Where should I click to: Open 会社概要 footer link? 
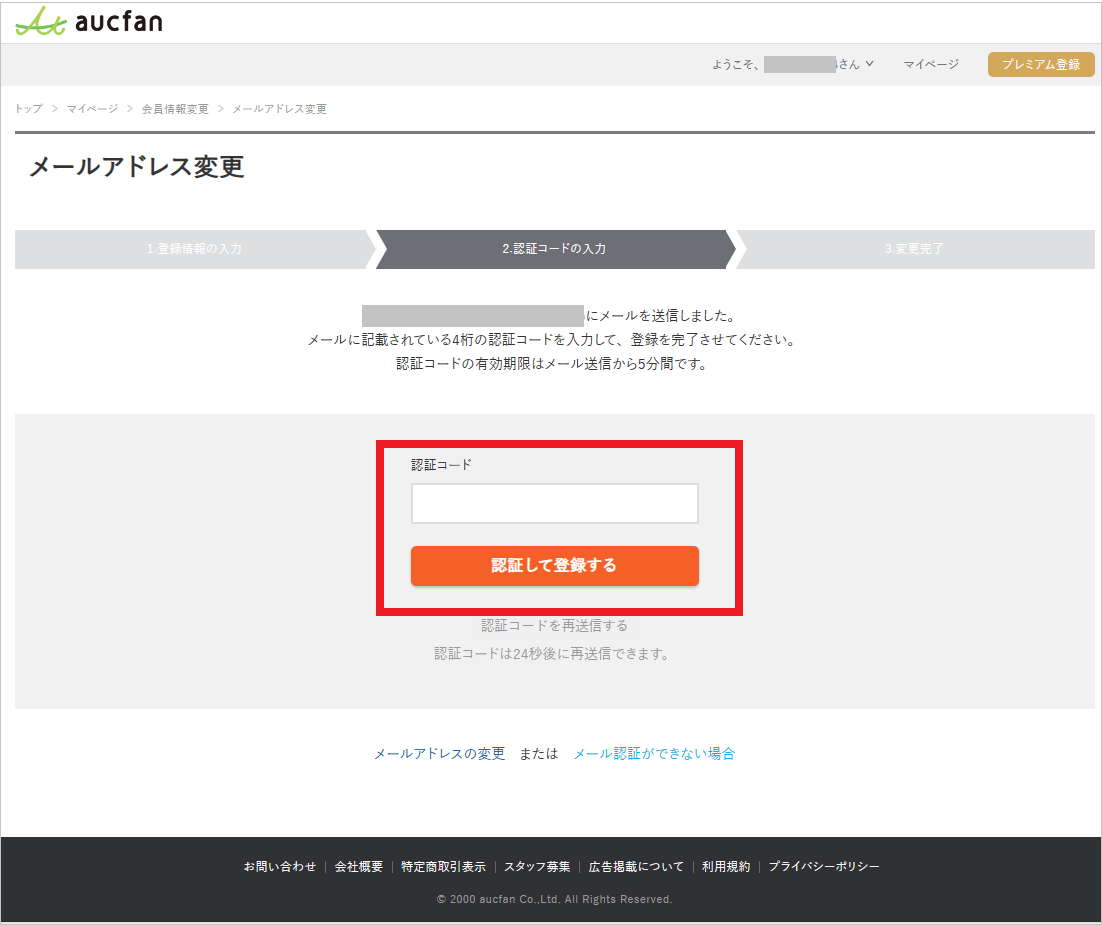point(359,867)
